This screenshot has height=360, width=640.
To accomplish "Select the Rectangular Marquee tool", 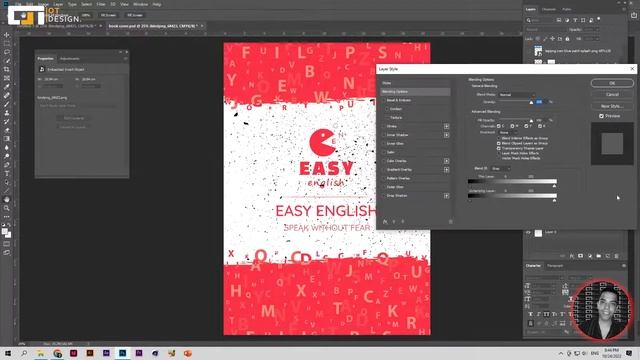I will (x=7, y=44).
